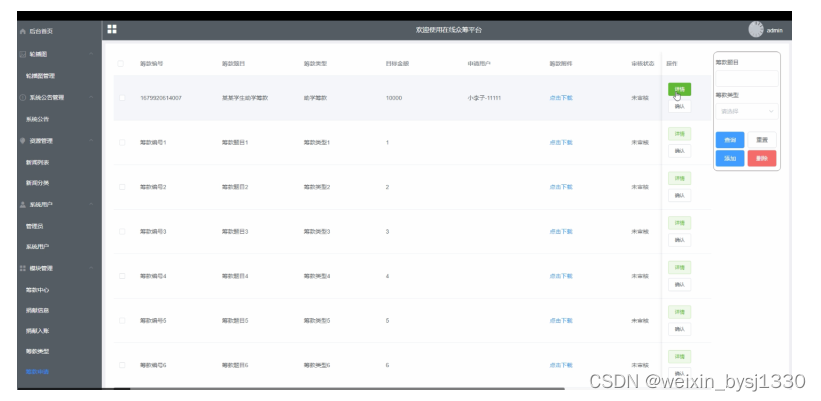
Task: Check the box for 筹款编号5 row
Action: [x=122, y=320]
